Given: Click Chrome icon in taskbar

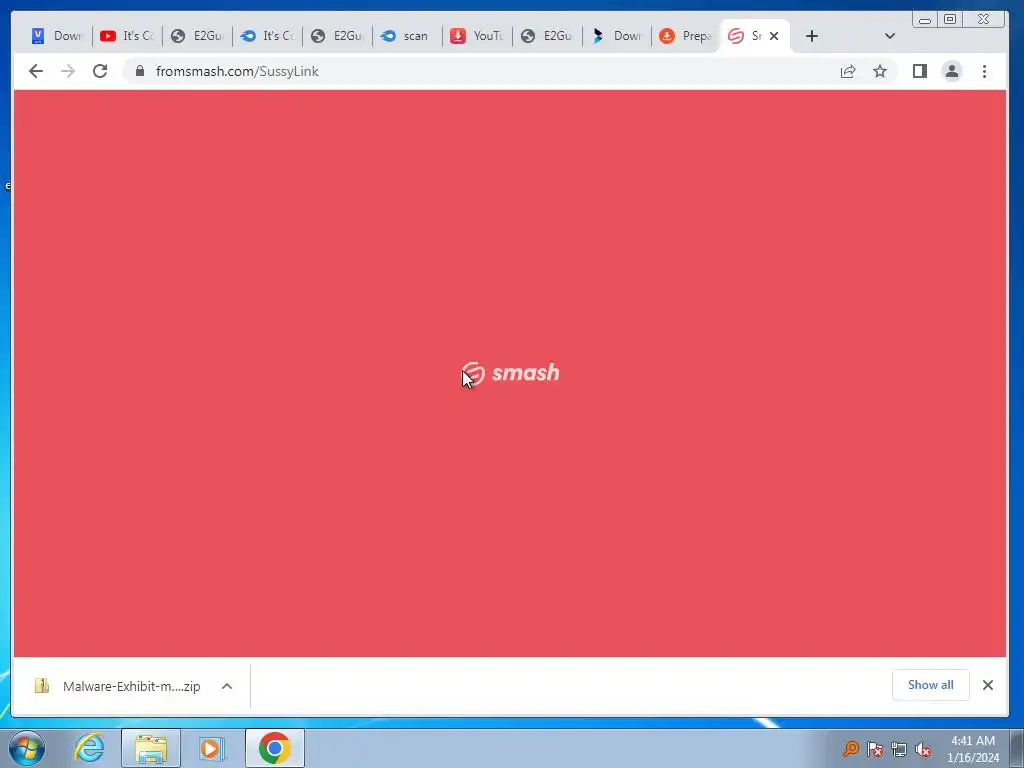Looking at the screenshot, I should (x=274, y=748).
